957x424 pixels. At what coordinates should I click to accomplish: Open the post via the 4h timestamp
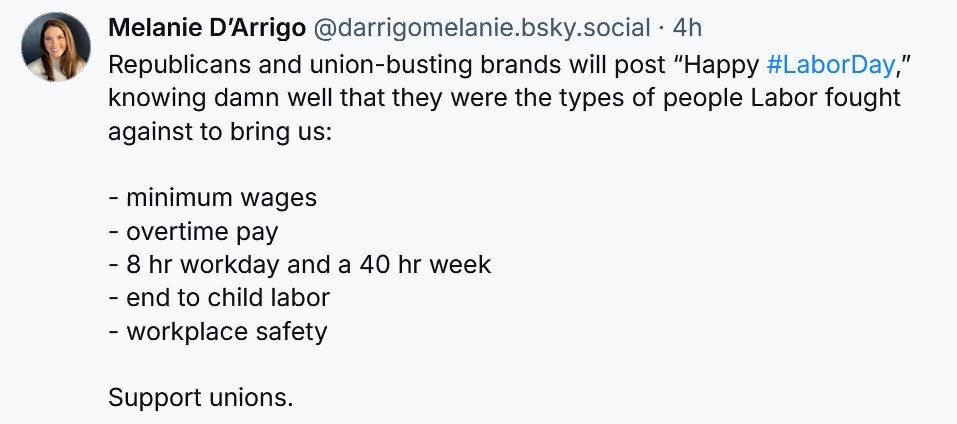pyautogui.click(x=688, y=29)
